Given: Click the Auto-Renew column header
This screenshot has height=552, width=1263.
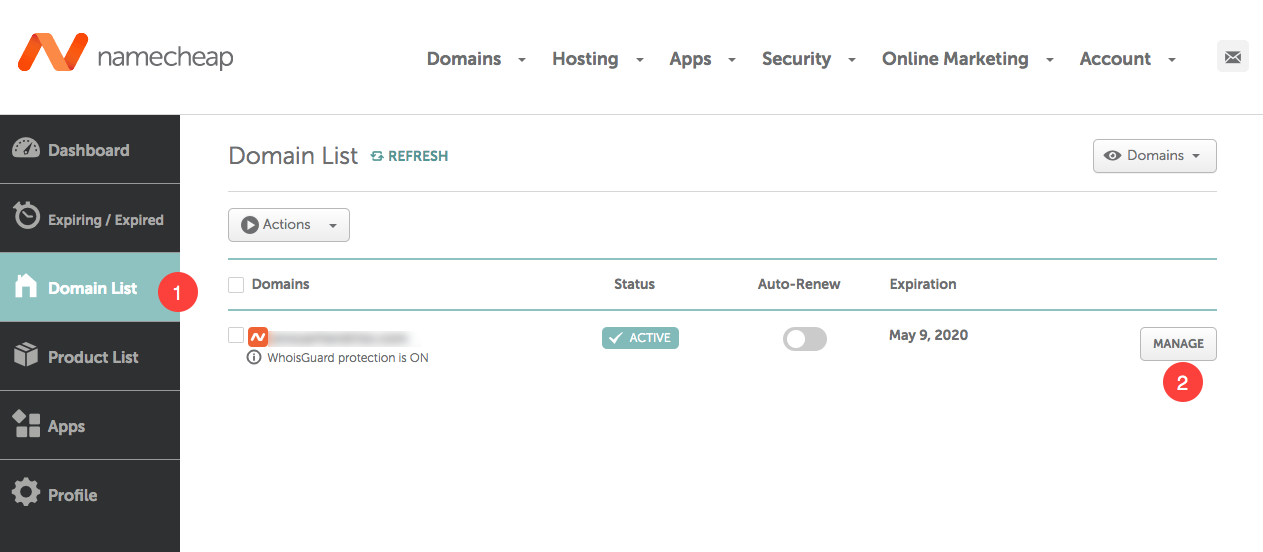Looking at the screenshot, I should [799, 284].
